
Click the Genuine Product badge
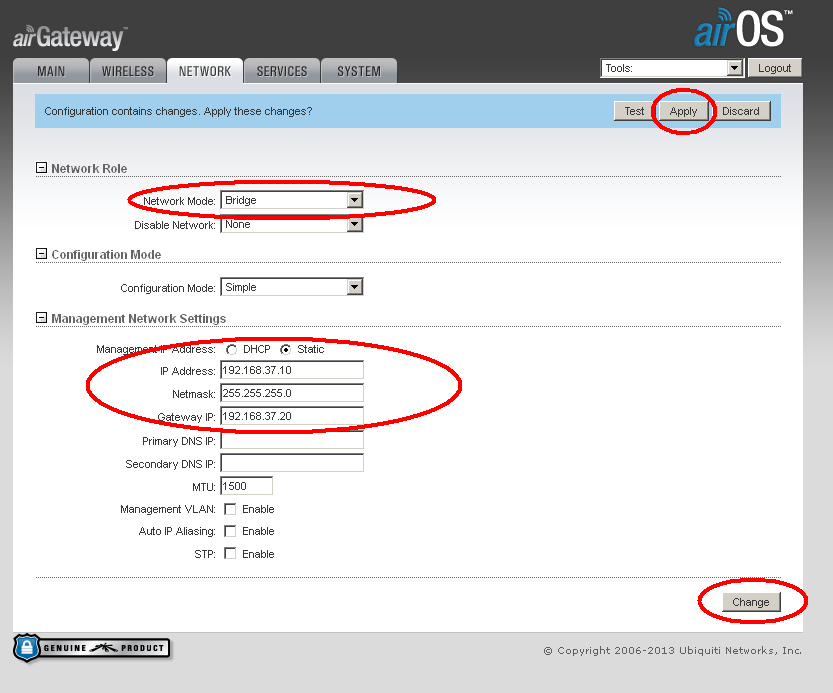click(91, 648)
